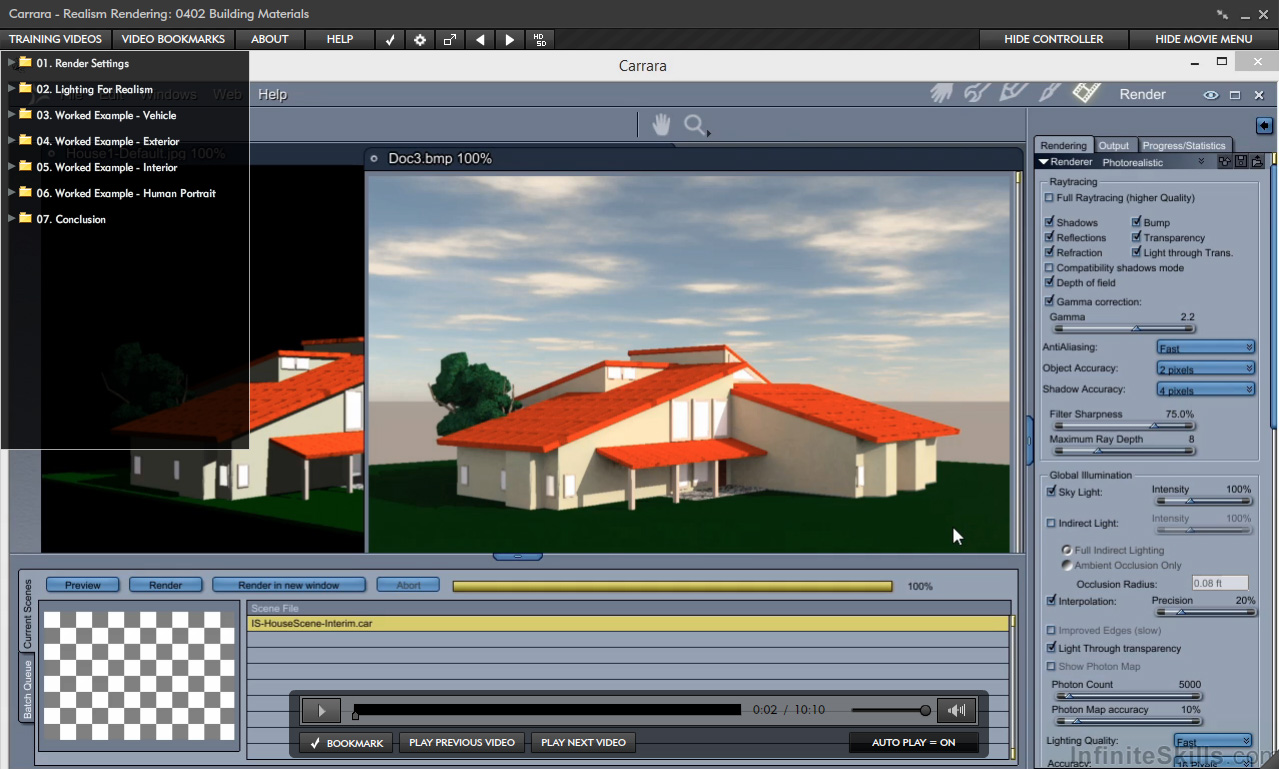This screenshot has width=1279, height=769.
Task: Go to previous video triangle icon
Action: coord(480,39)
